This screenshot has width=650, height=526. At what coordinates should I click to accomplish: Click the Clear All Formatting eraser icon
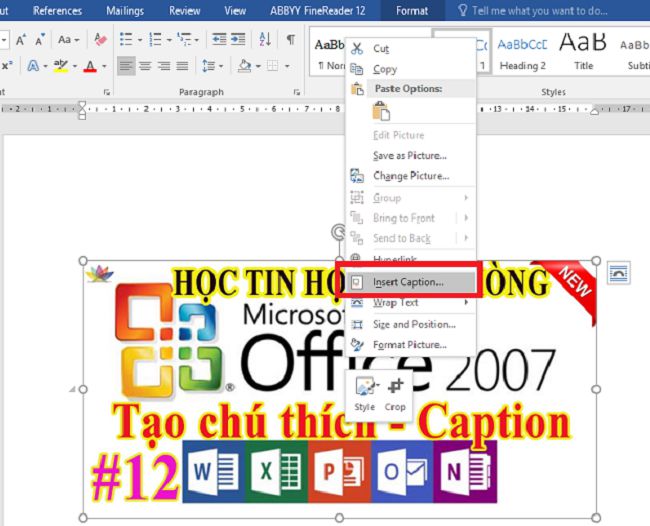point(100,40)
